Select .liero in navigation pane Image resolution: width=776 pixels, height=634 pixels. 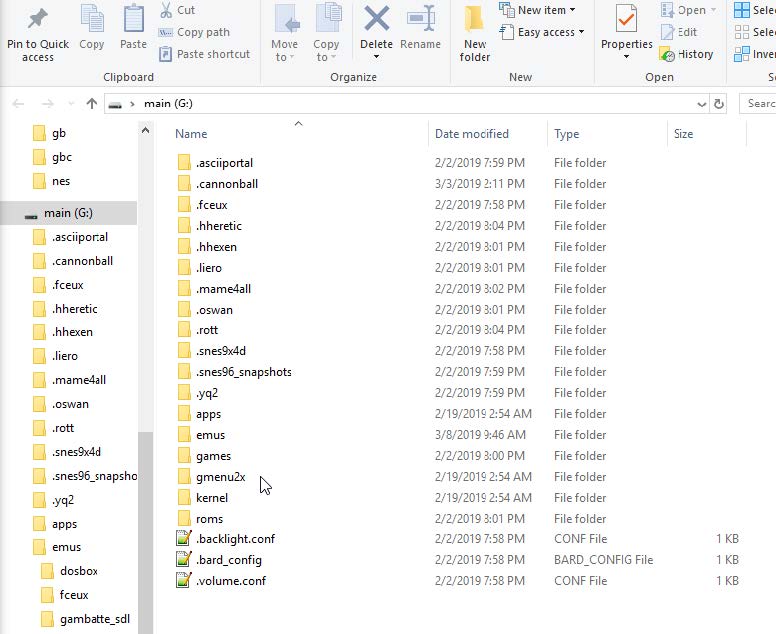tap(65, 356)
